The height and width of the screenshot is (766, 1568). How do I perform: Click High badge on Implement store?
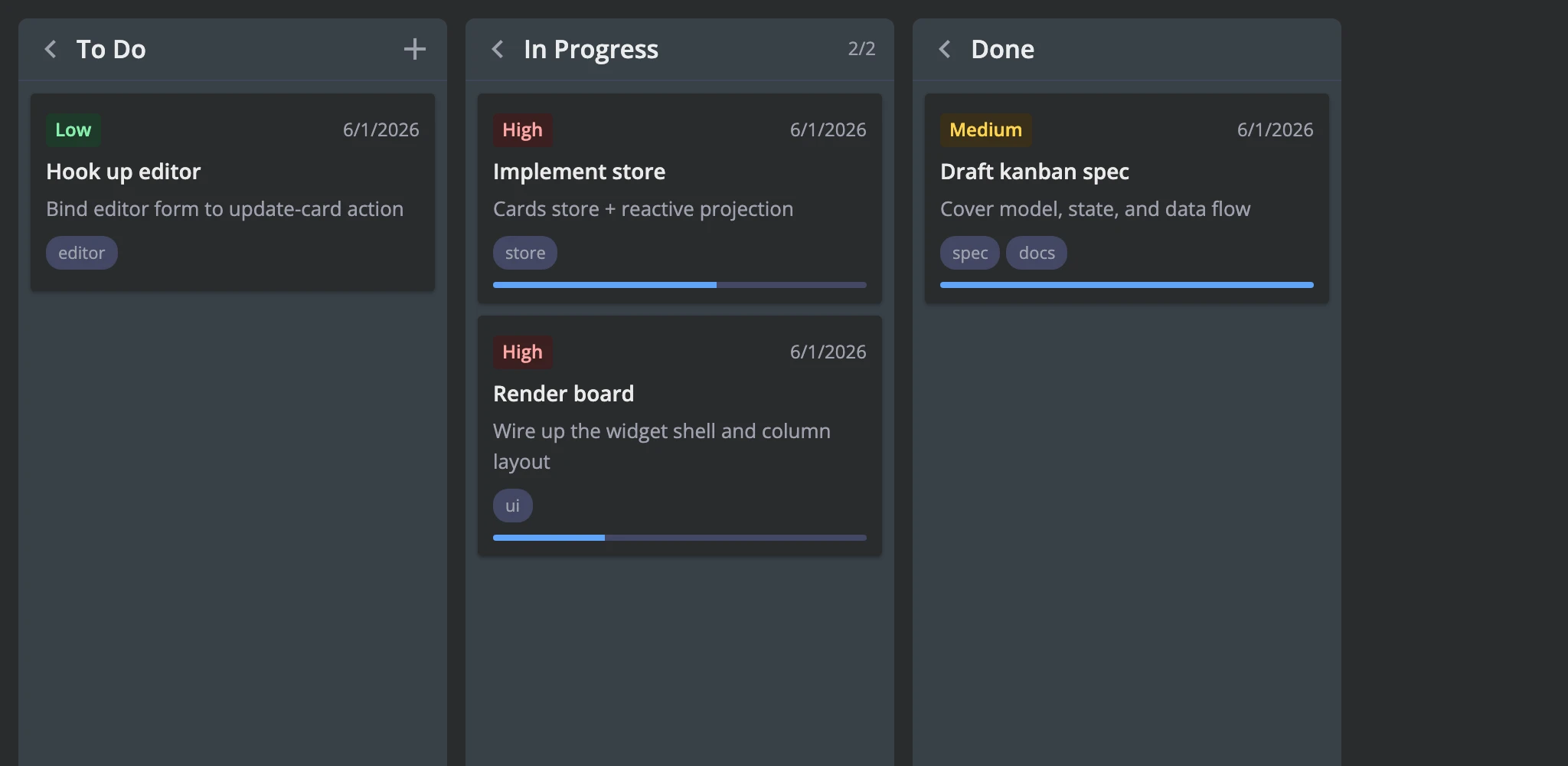[x=523, y=130]
